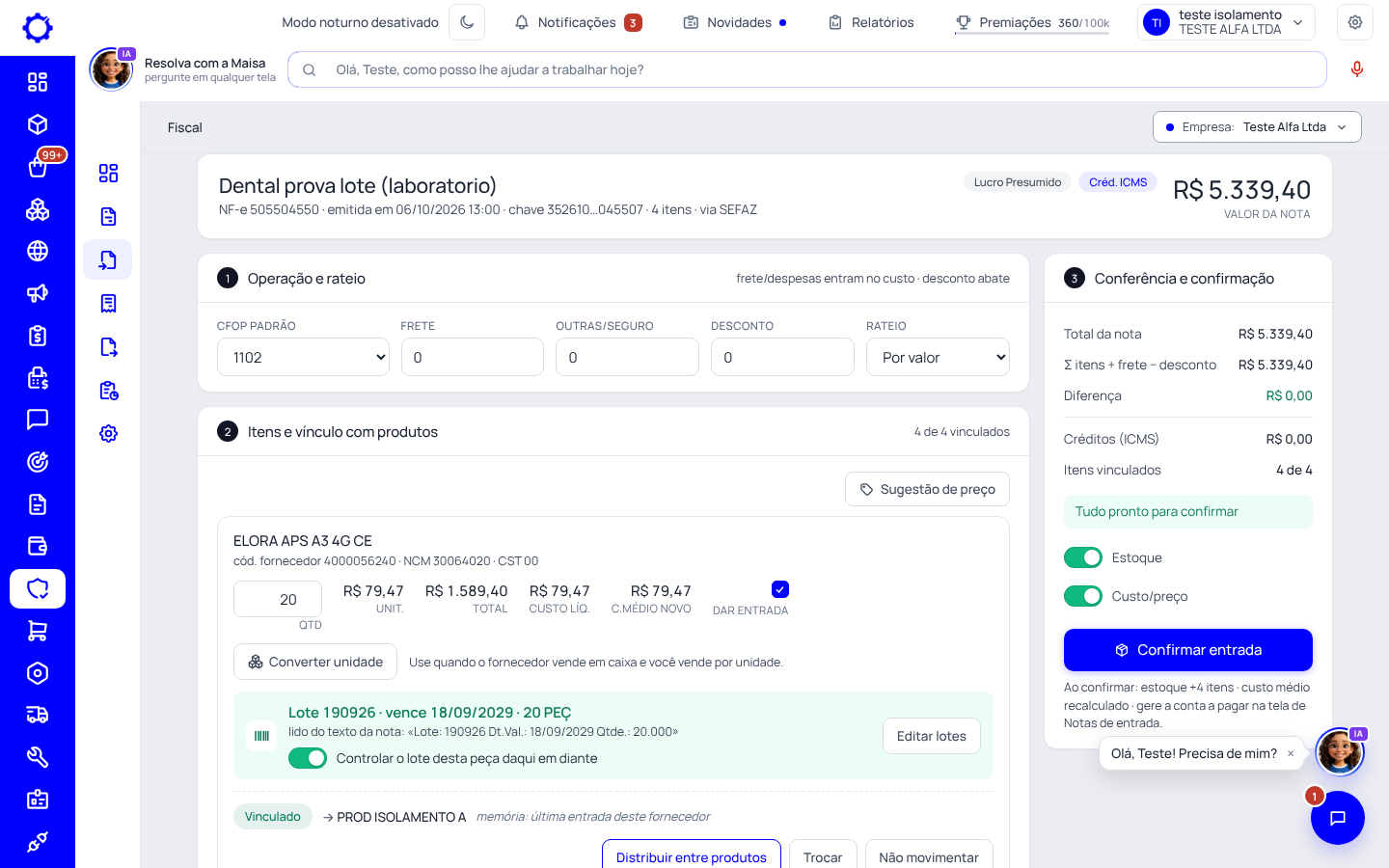Open the shopping cart icon in sidebar
This screenshot has height=868, width=1389.
(x=38, y=631)
